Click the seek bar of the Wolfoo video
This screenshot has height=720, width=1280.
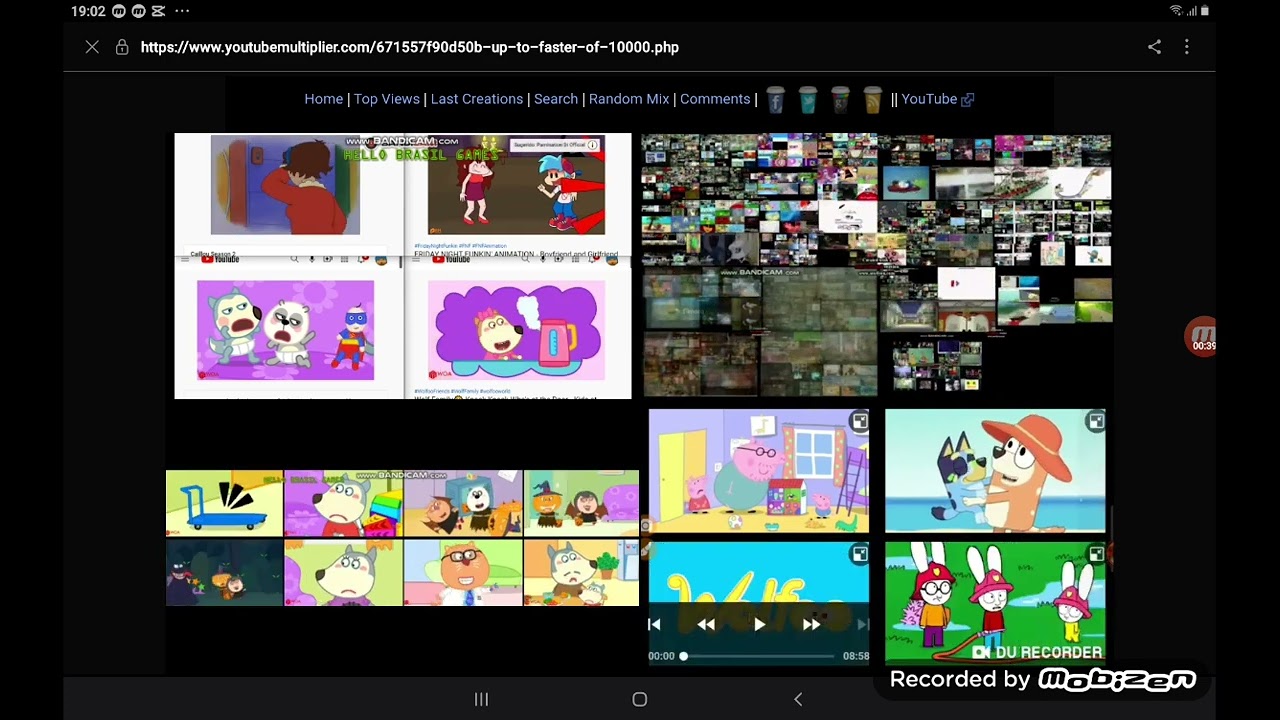759,656
